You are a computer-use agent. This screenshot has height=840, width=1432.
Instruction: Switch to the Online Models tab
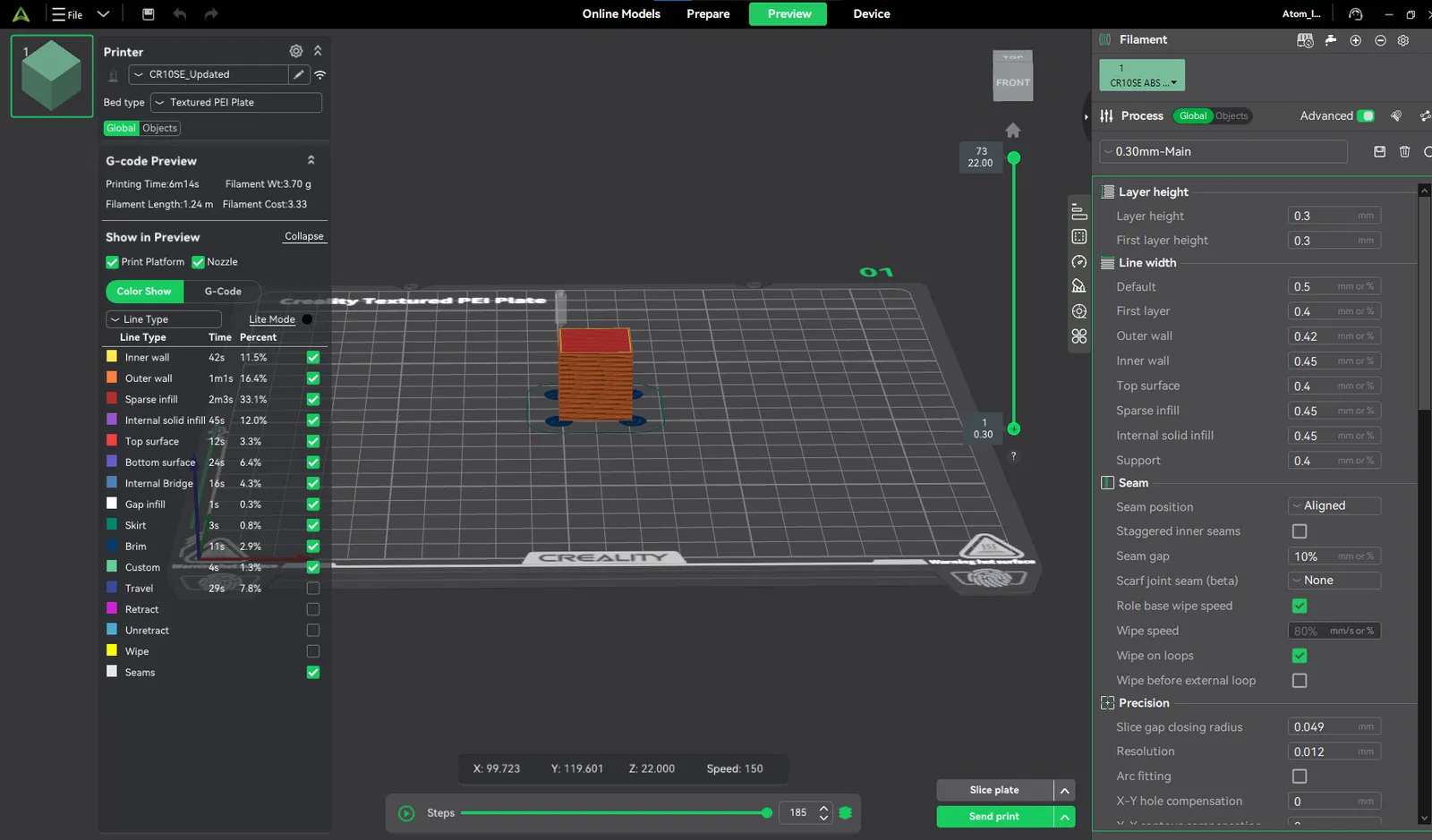tap(621, 14)
